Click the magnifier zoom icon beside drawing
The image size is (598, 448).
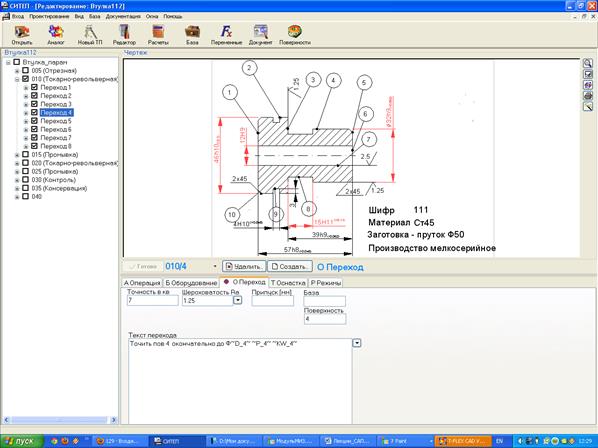[588, 63]
